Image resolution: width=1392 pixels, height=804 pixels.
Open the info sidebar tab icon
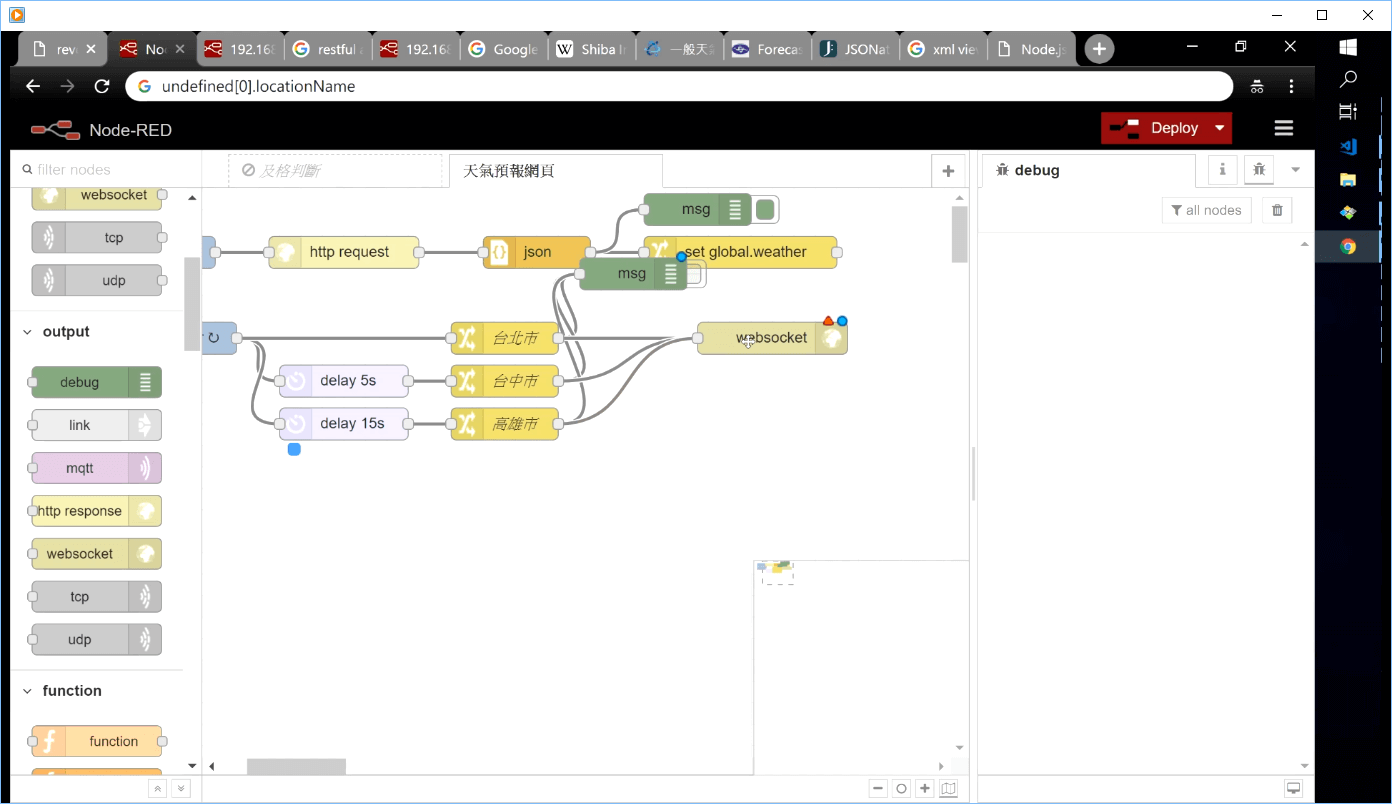pyautogui.click(x=1222, y=170)
